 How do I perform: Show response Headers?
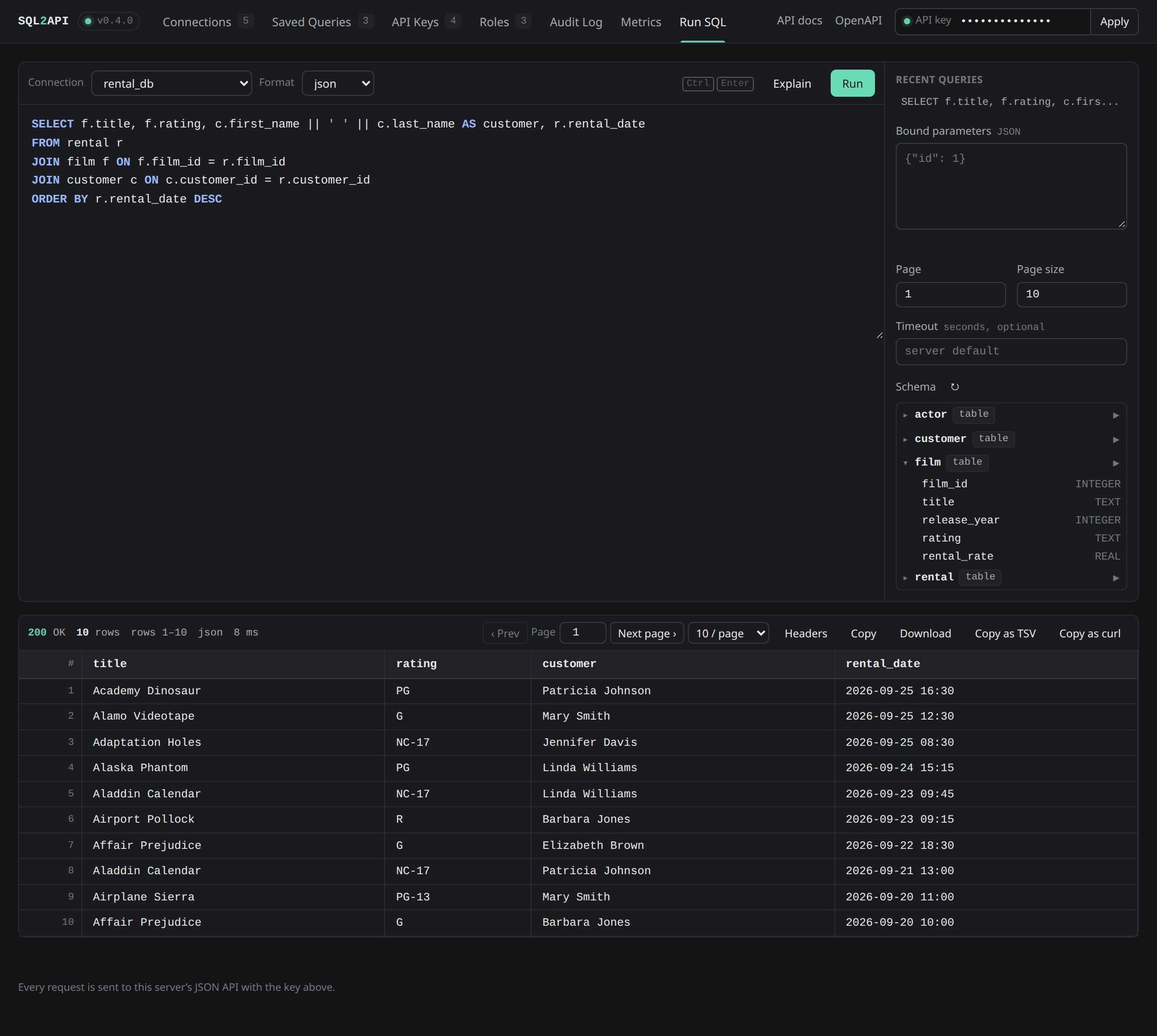click(805, 633)
